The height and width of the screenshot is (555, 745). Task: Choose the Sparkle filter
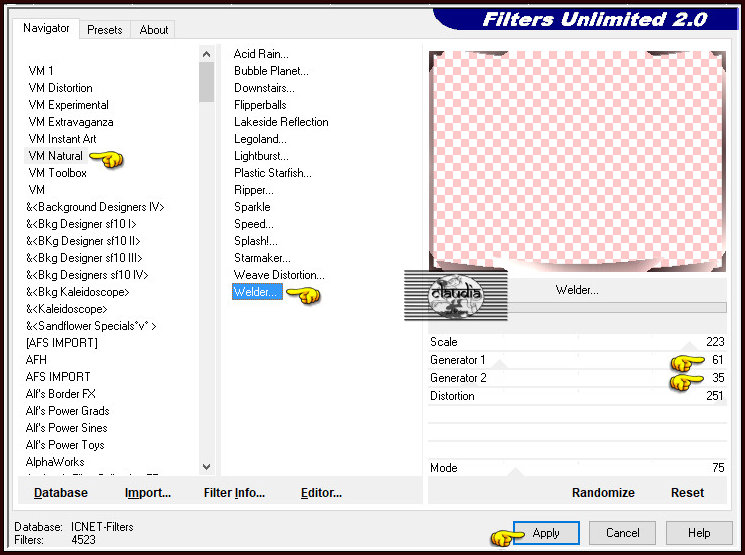point(252,207)
